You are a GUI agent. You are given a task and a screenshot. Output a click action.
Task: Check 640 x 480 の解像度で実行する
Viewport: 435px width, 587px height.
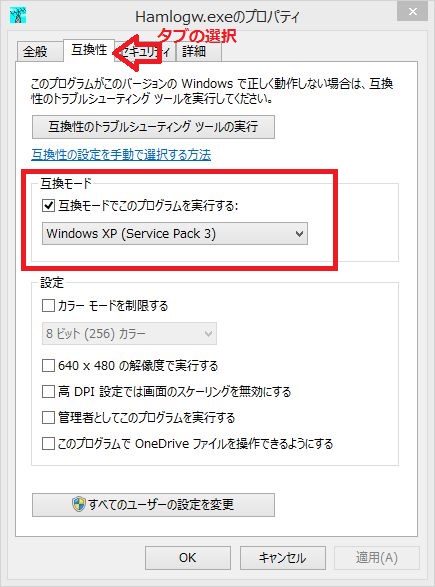48,365
